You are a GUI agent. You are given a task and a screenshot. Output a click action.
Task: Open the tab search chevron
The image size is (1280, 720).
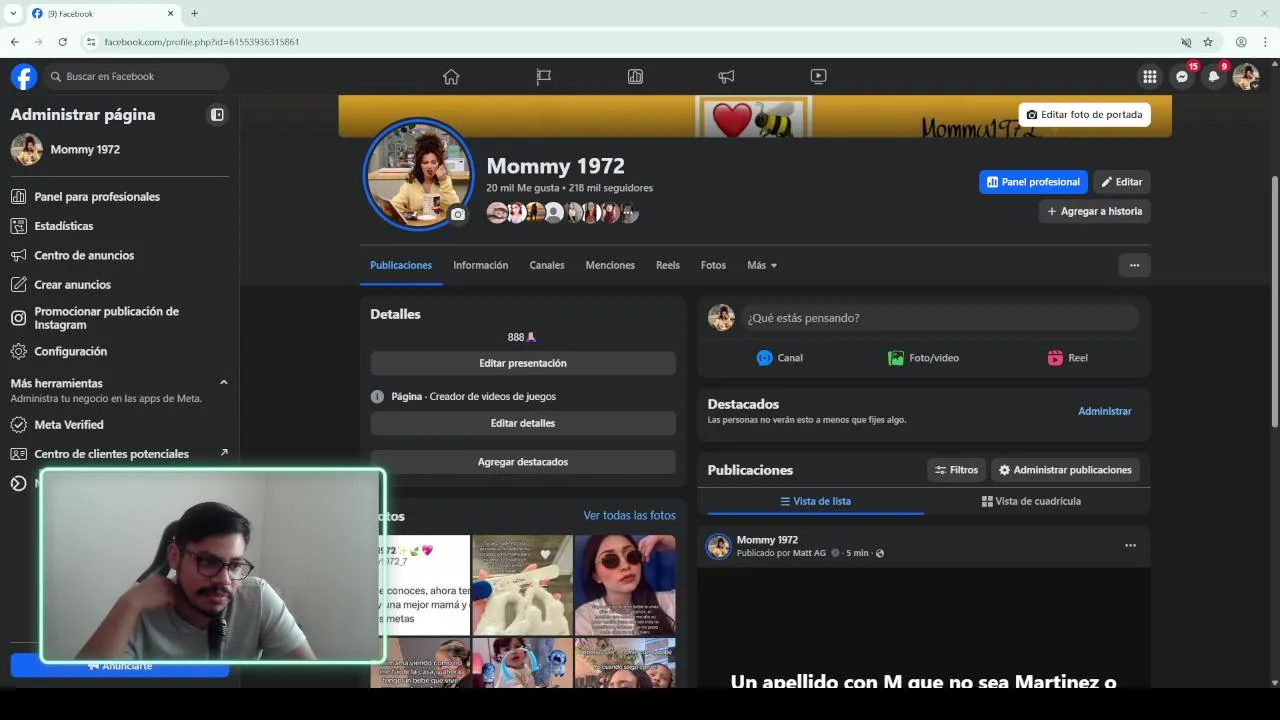[13, 13]
